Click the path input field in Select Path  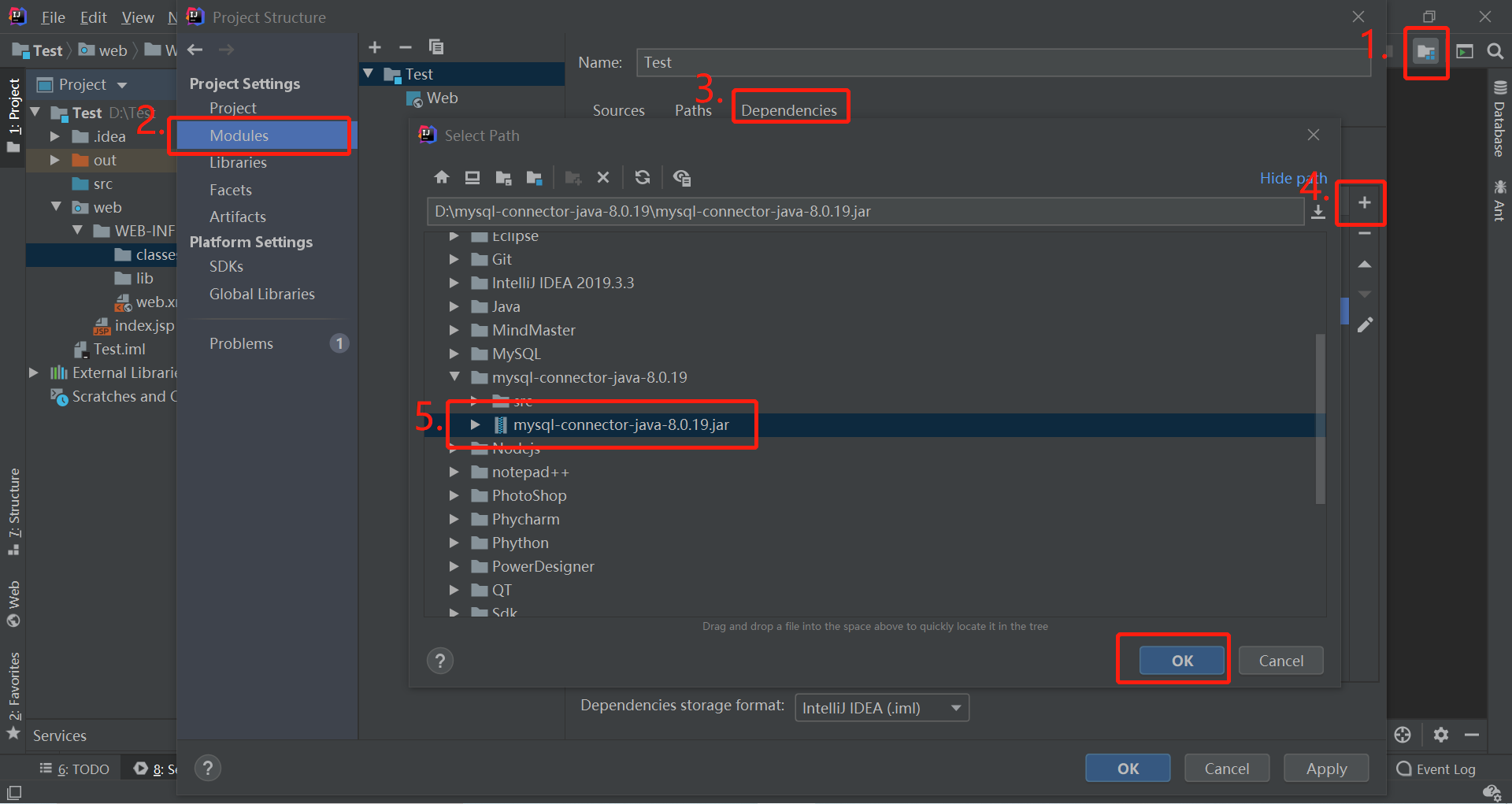865,211
